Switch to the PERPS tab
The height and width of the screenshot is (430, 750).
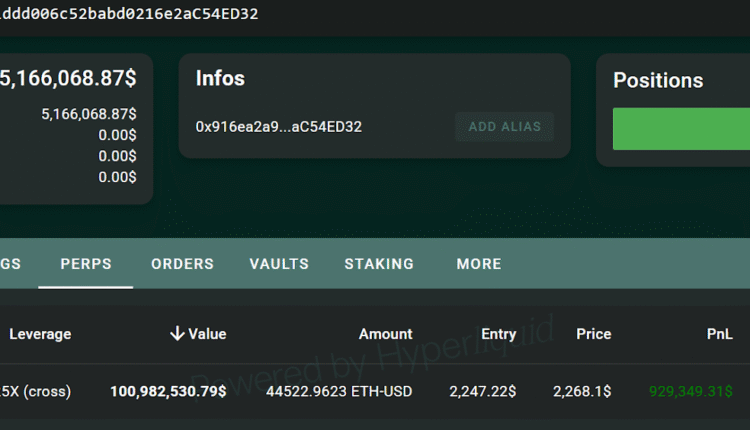(x=86, y=264)
